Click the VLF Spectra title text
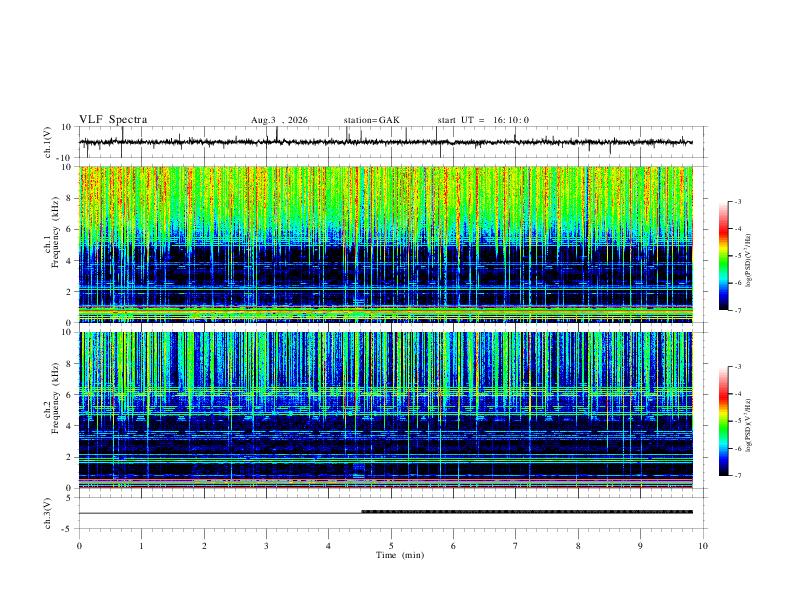This screenshot has width=792, height=612. (113, 120)
